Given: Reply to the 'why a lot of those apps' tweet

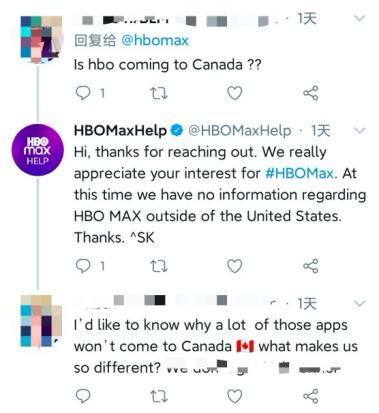Looking at the screenshot, I should 83,396.
